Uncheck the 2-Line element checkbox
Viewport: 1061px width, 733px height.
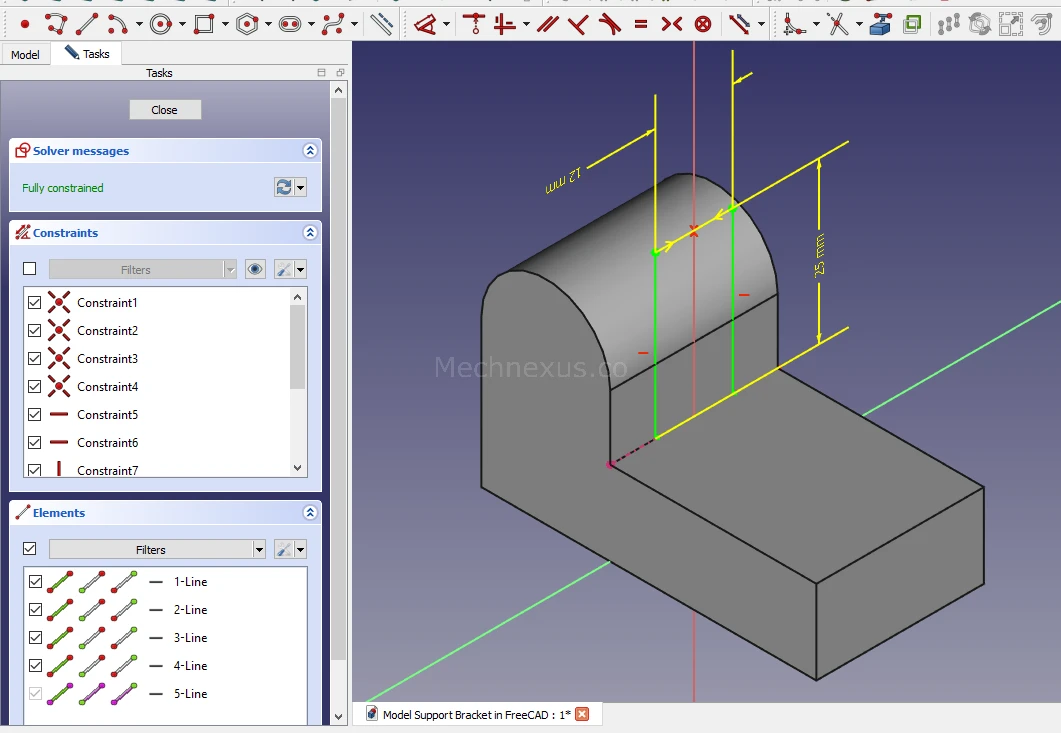36,609
